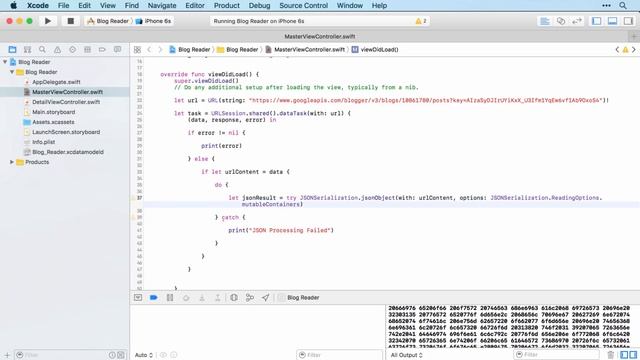Toggle the Debug area visibility
Viewport: 640px width, 360px height.
click(612, 21)
